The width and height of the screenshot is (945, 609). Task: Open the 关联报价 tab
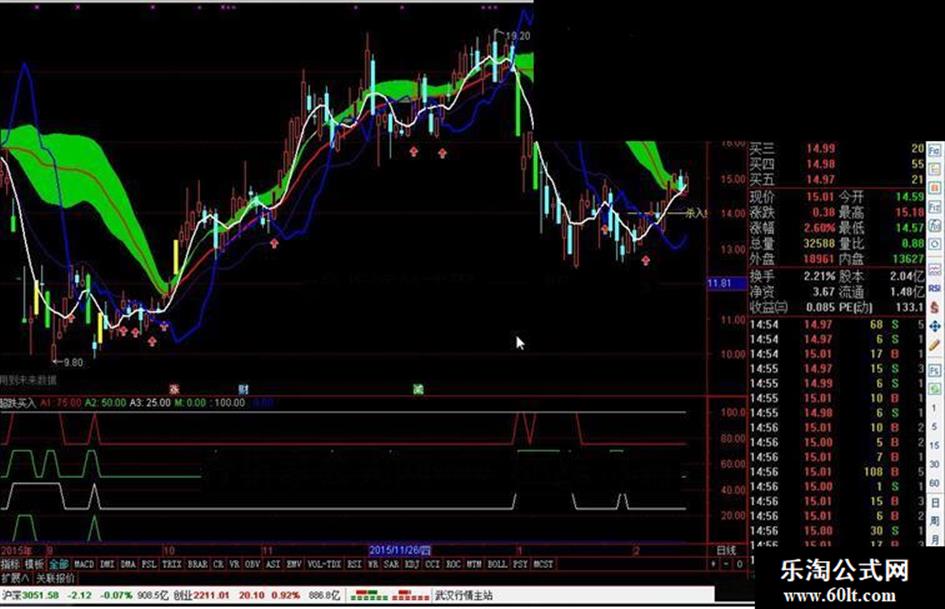55,578
